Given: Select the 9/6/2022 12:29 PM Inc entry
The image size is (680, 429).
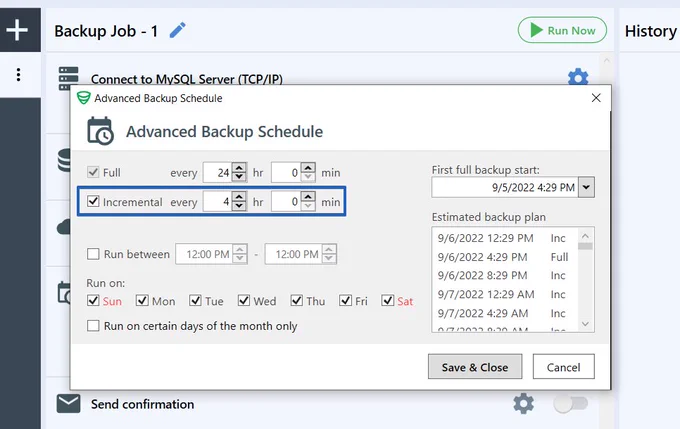Looking at the screenshot, I should (505, 238).
